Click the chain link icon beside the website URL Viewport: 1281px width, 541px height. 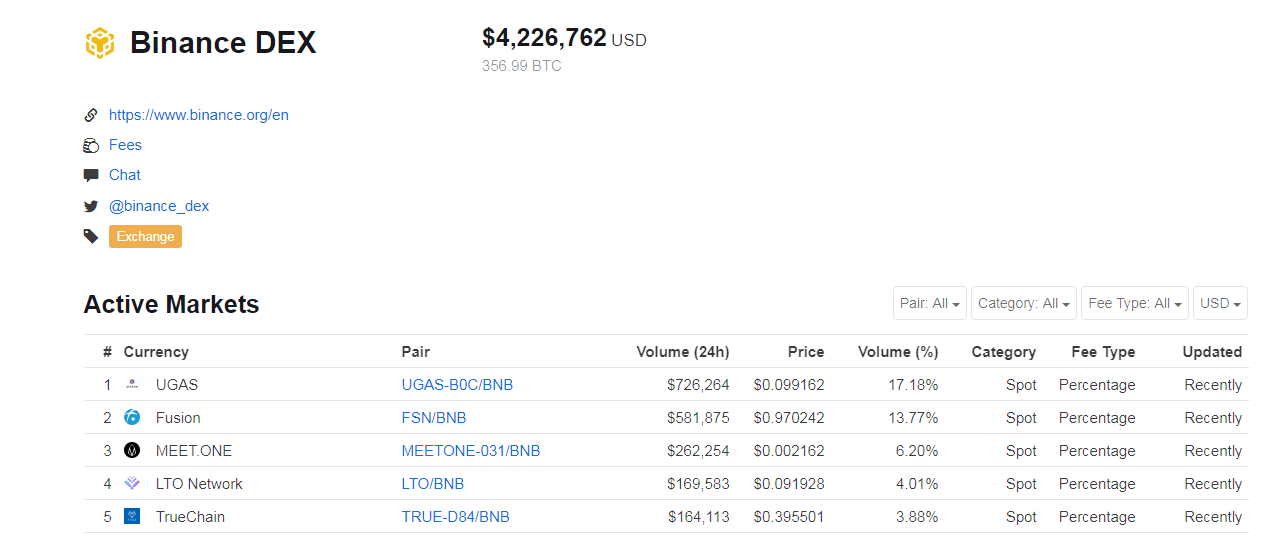[x=91, y=115]
